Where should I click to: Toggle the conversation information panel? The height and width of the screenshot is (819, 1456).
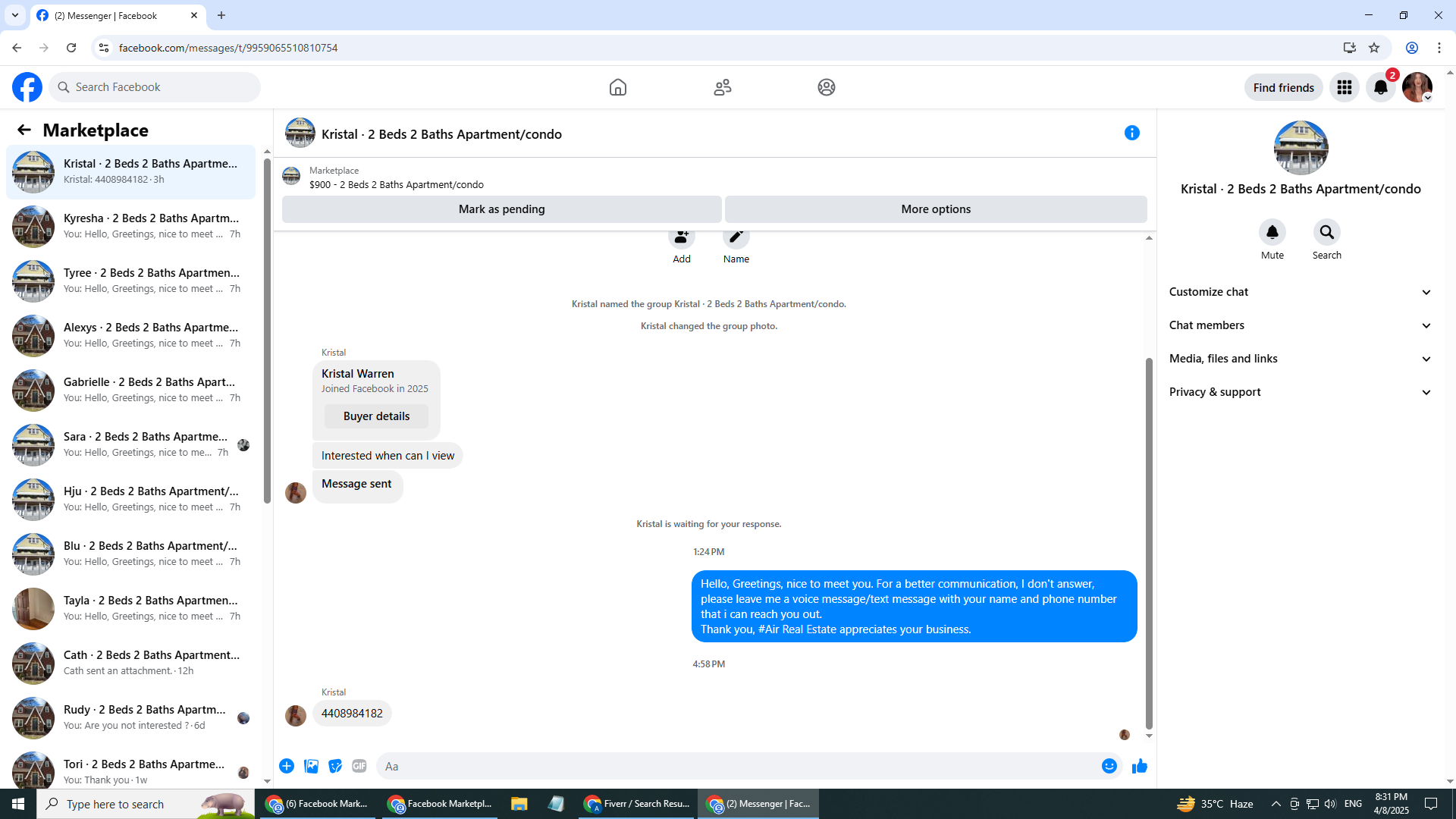1131,133
